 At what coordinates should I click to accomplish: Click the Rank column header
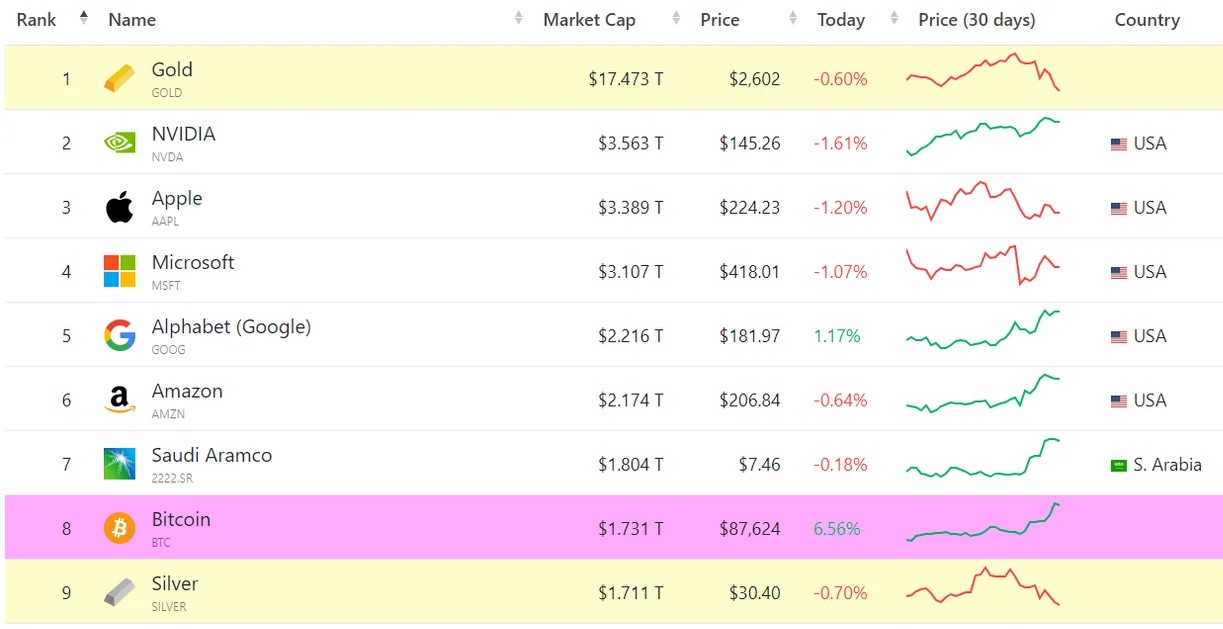coord(37,20)
